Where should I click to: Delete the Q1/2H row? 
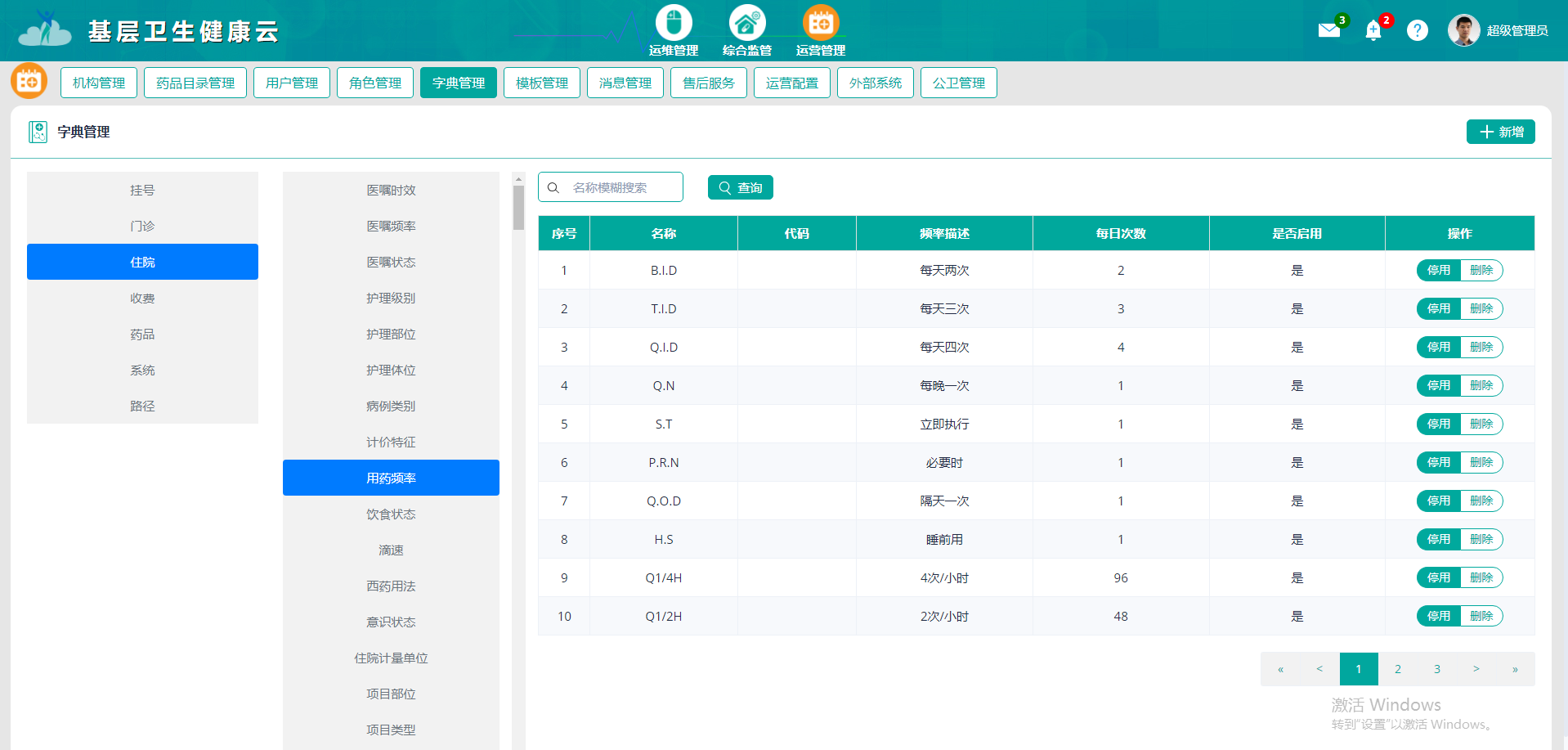[x=1481, y=616]
